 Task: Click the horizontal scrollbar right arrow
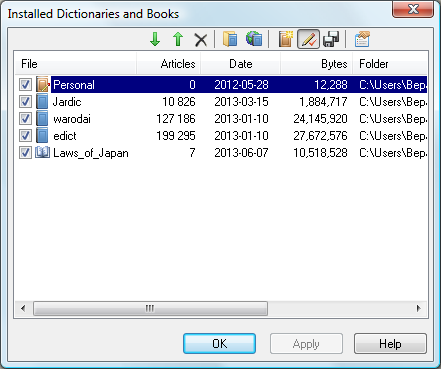(x=419, y=308)
